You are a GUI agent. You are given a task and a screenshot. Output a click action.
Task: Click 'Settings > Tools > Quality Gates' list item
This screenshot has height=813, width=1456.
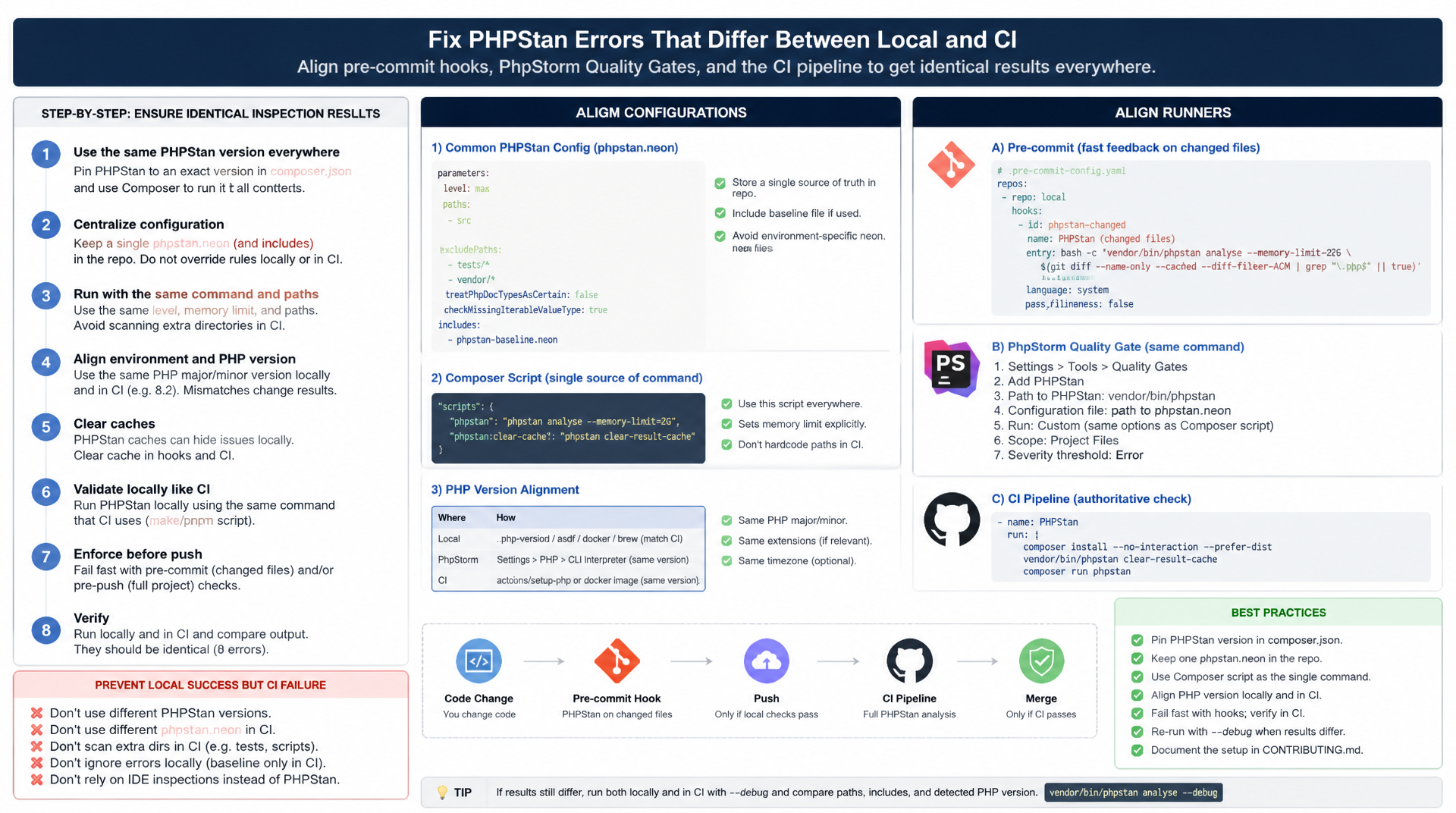(1090, 366)
